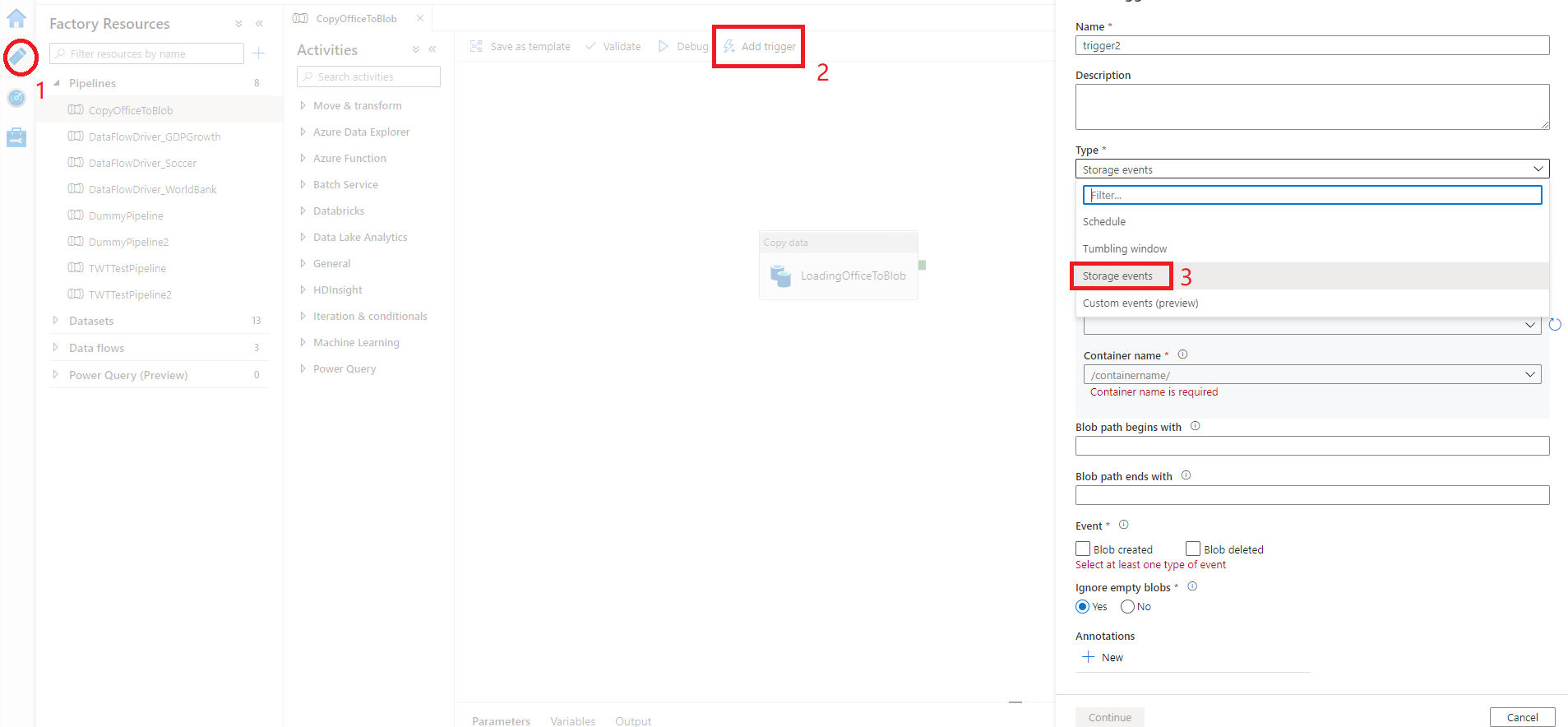Open the Monitor gauge icon

tap(16, 98)
